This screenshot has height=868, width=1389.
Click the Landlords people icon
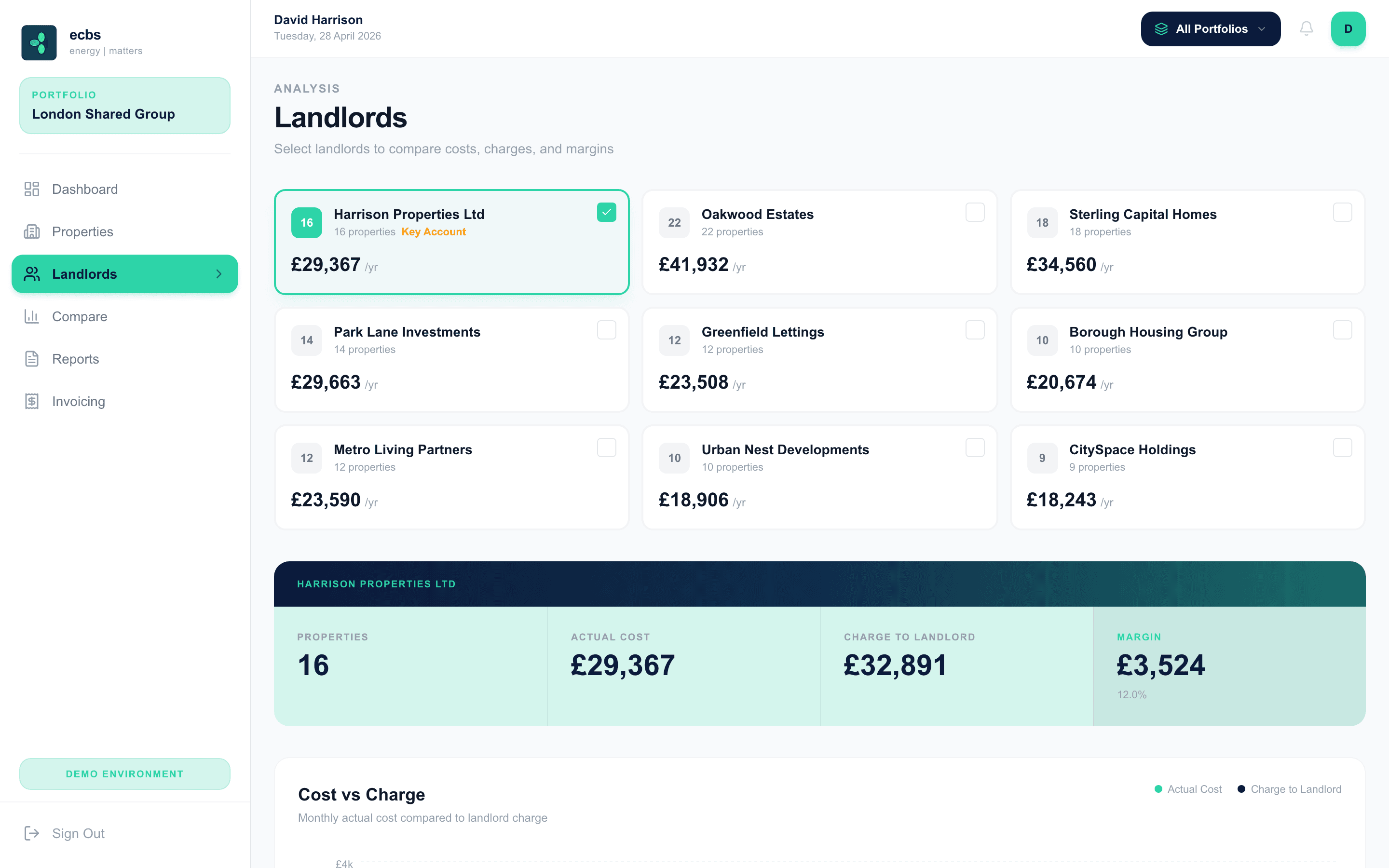tap(31, 274)
